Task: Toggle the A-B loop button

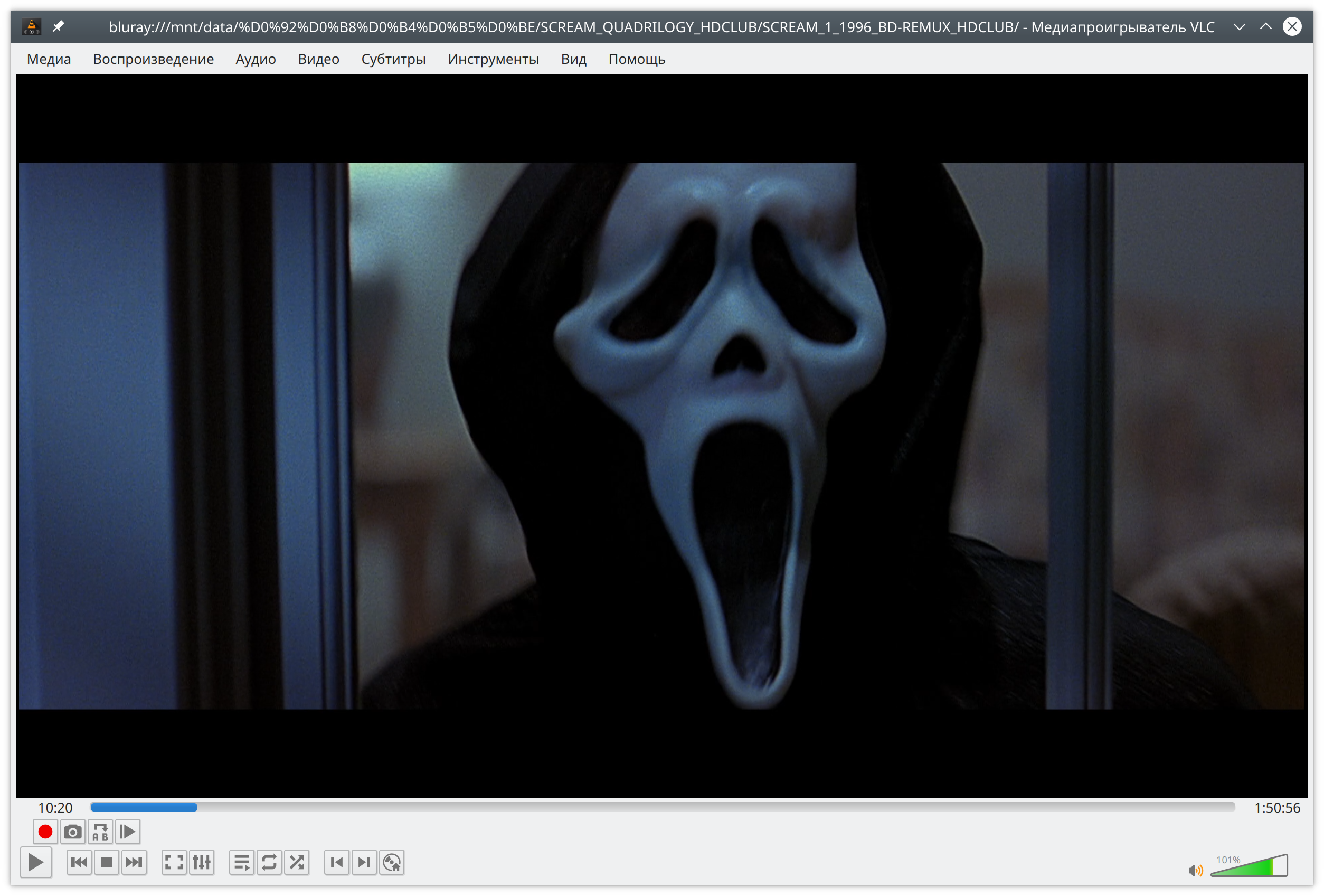Action: (100, 832)
